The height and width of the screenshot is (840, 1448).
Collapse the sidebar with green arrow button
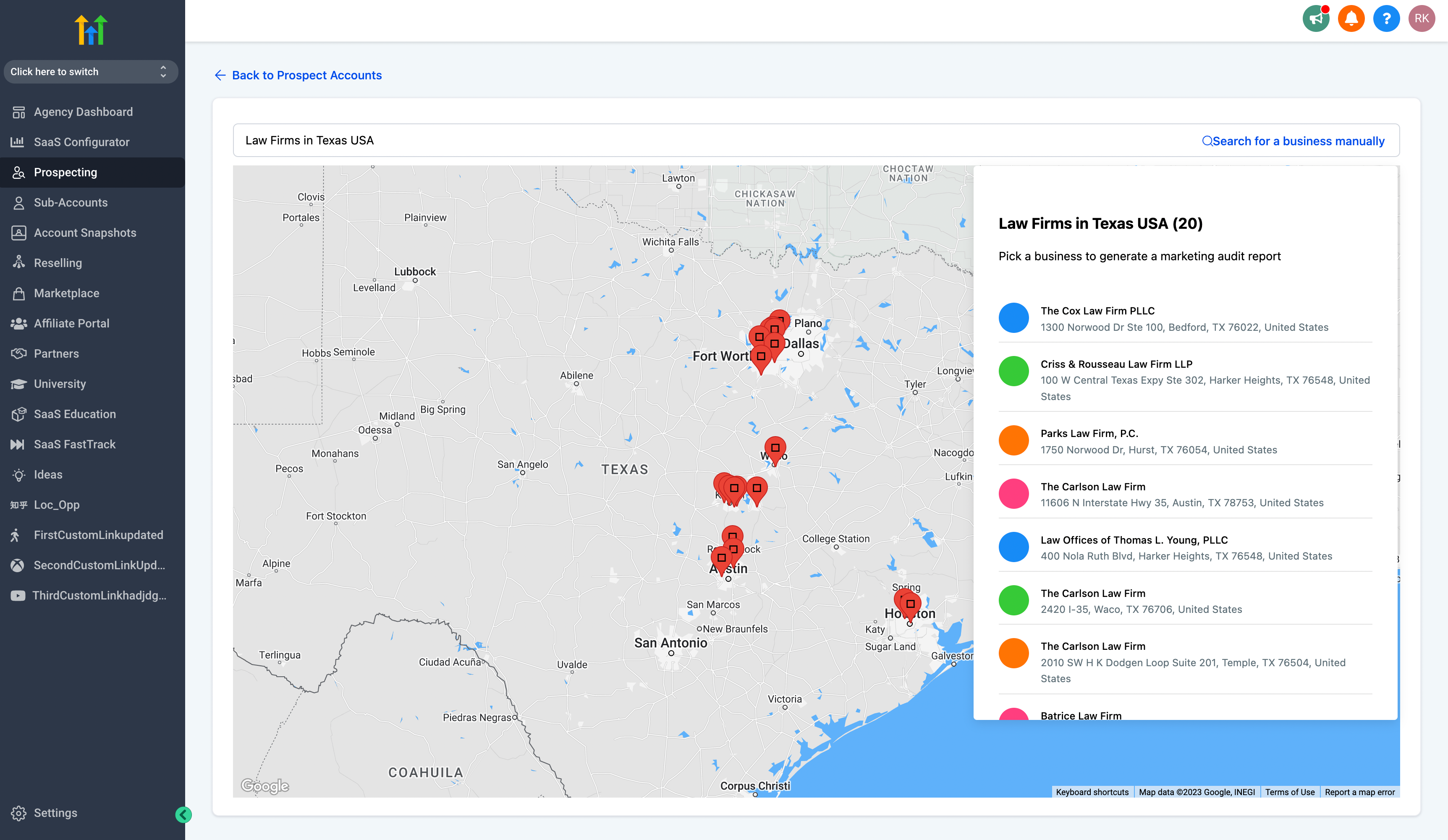coord(183,814)
